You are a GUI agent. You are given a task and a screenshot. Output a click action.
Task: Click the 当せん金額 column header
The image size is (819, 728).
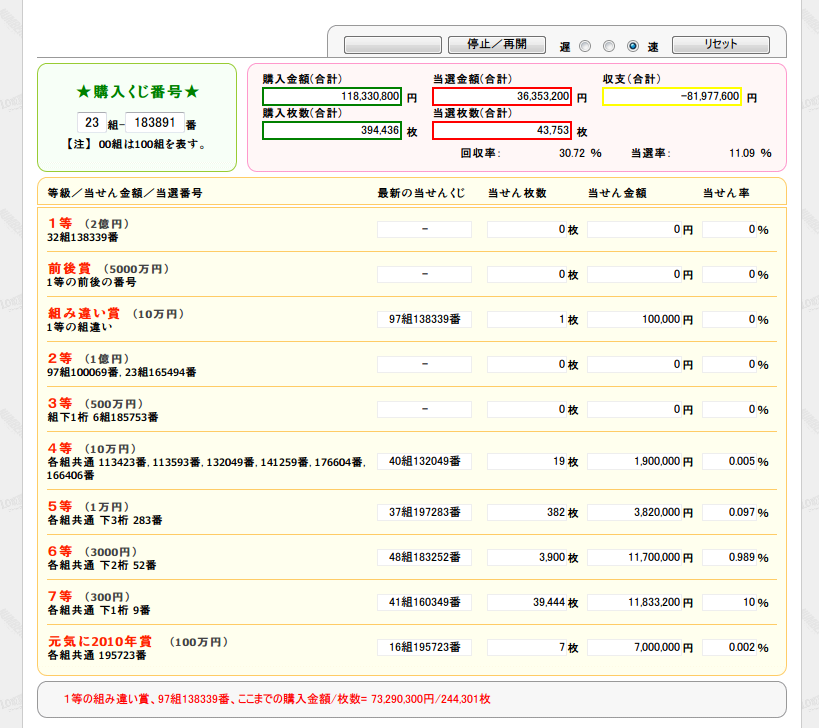(617, 194)
